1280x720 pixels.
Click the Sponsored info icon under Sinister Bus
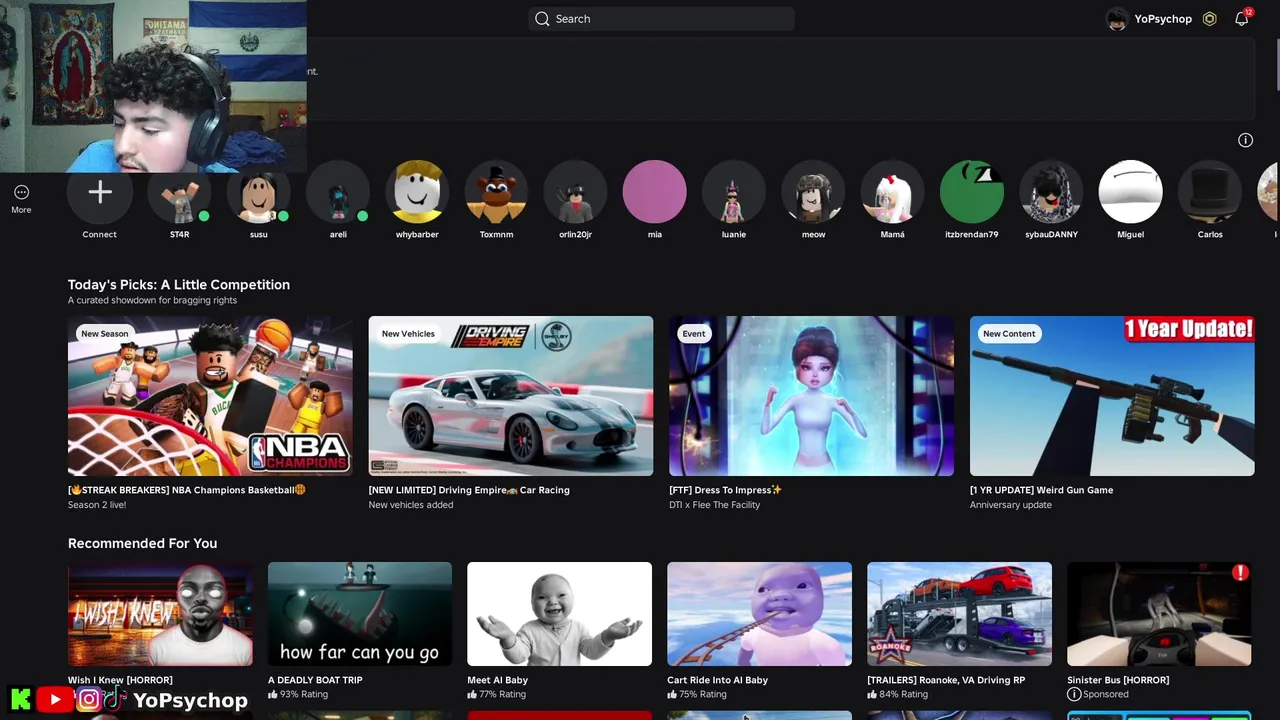coord(1074,694)
